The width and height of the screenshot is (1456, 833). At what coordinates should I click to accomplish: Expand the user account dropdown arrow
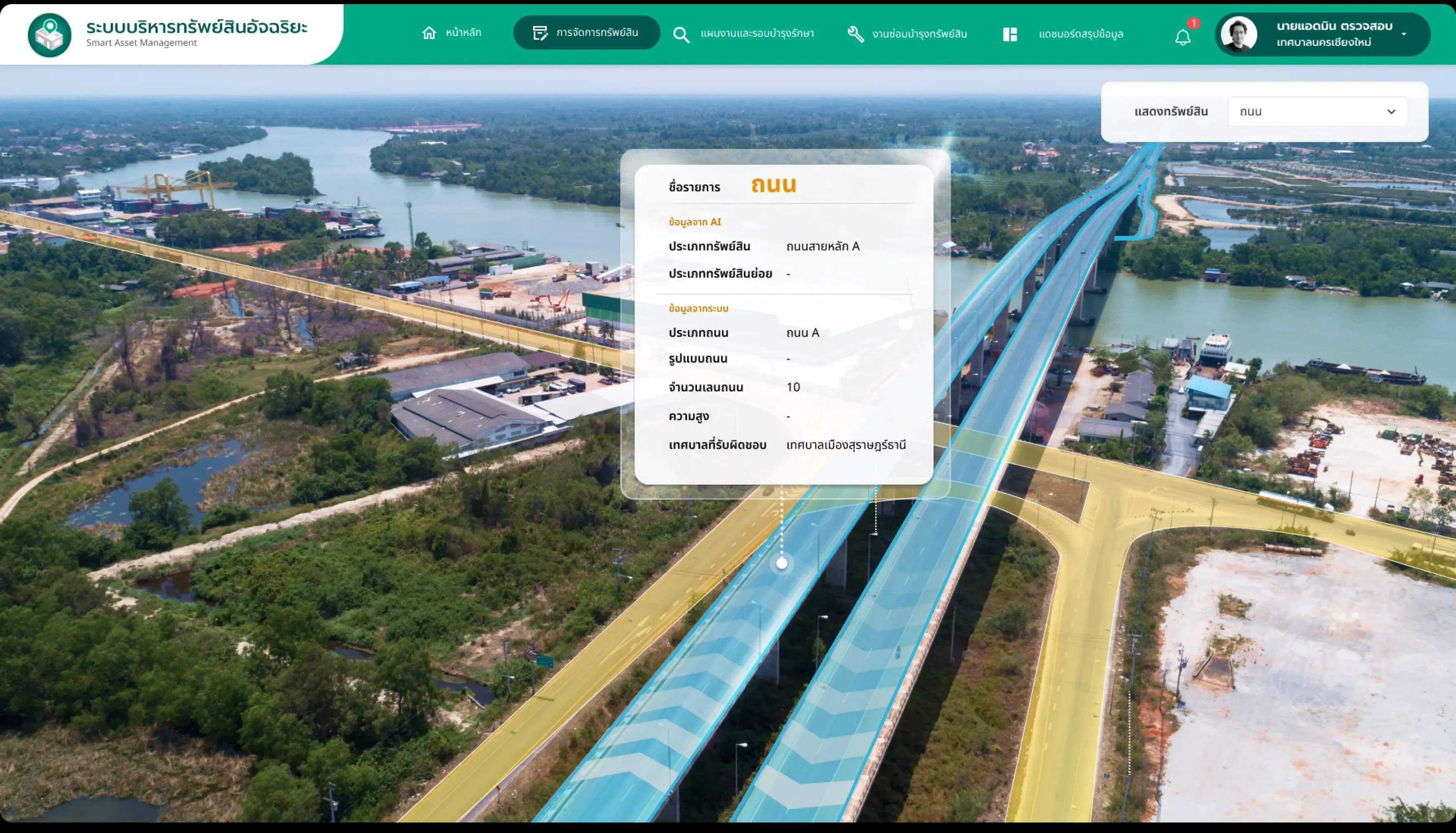click(1404, 34)
